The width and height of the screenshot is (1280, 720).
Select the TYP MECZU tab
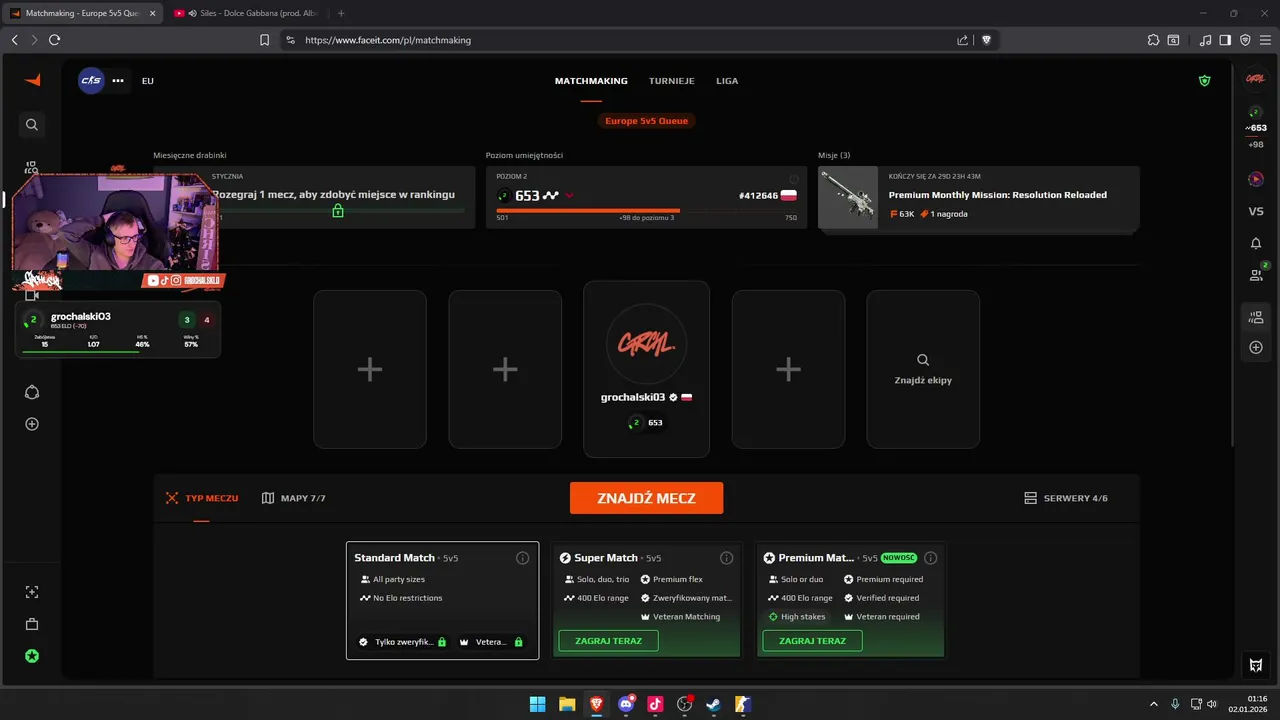[x=202, y=498]
